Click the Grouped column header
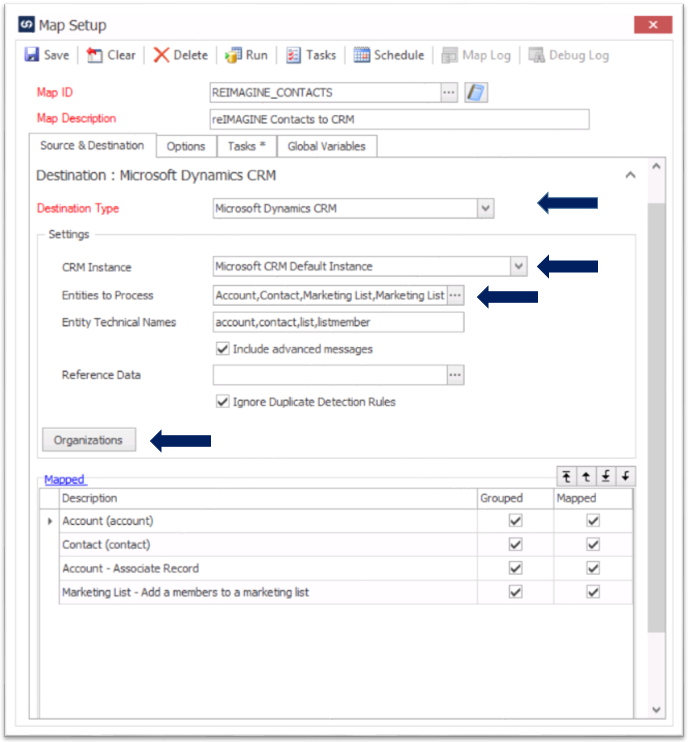Viewport: 690px width, 742px height. click(x=515, y=498)
